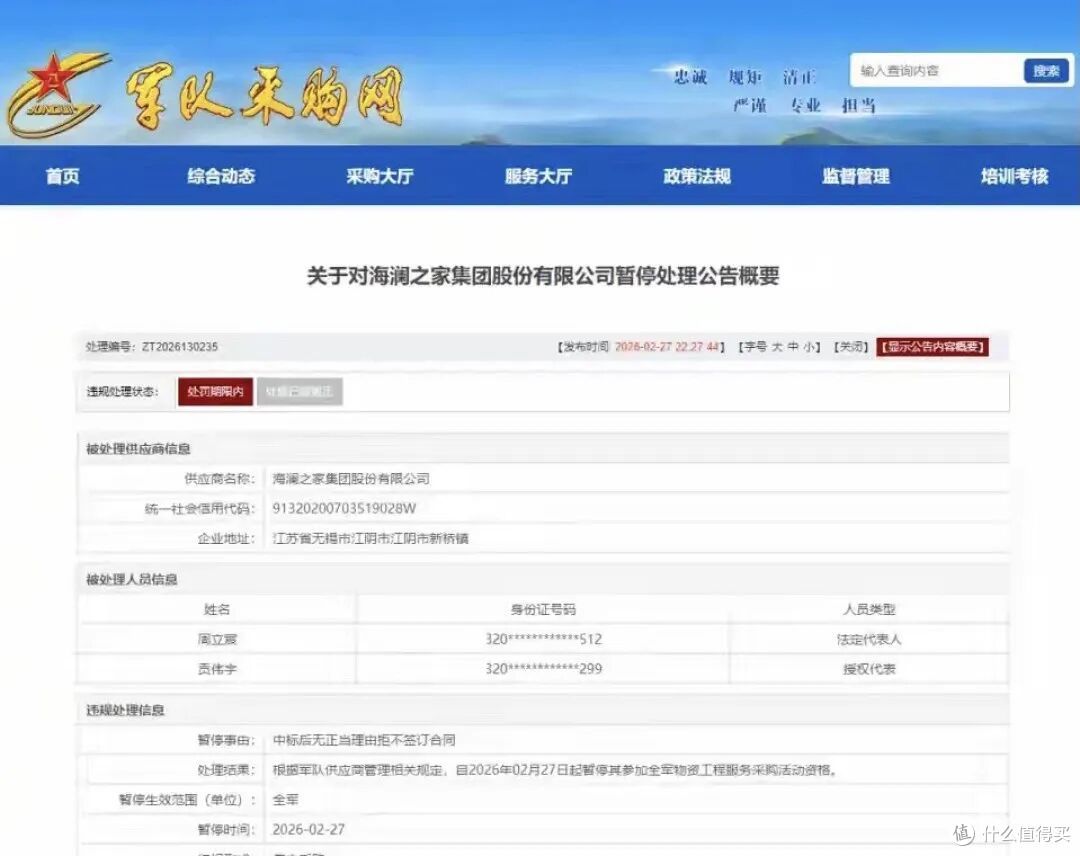The image size is (1080, 856).
Task: Open the 政策法规 navigation tab
Action: tap(696, 176)
